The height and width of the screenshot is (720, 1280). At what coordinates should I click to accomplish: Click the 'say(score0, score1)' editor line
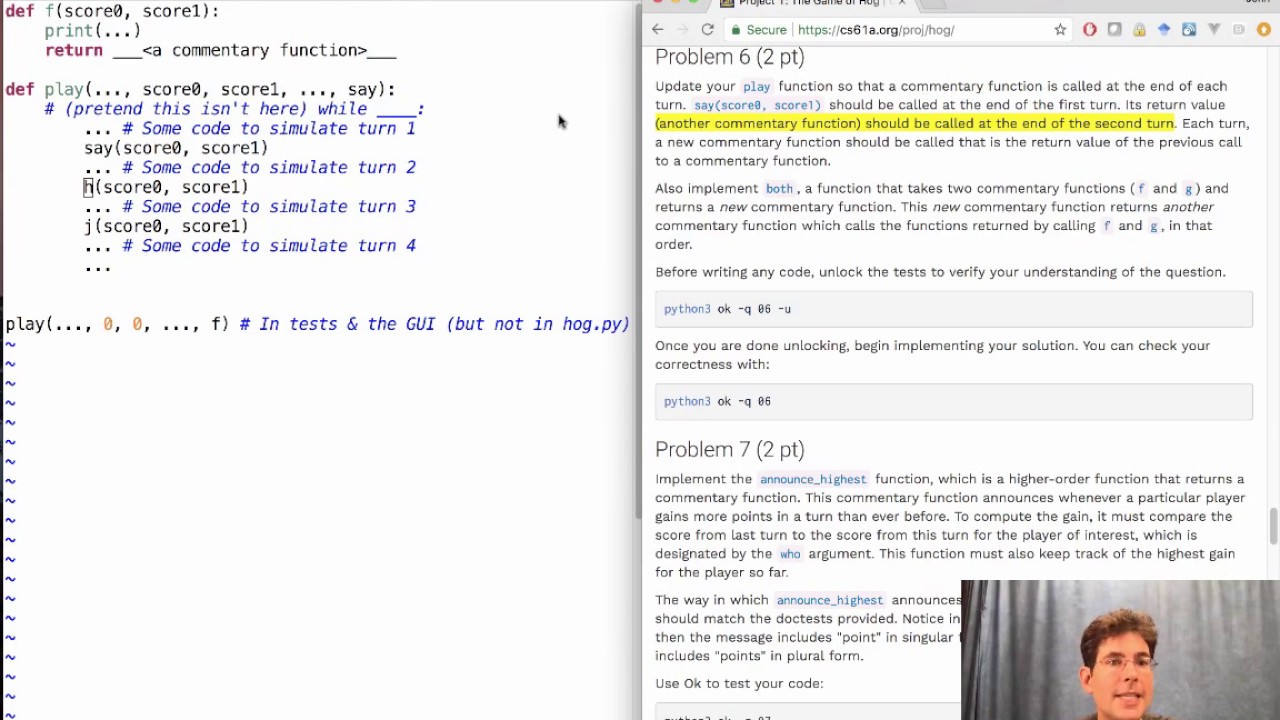(x=176, y=148)
